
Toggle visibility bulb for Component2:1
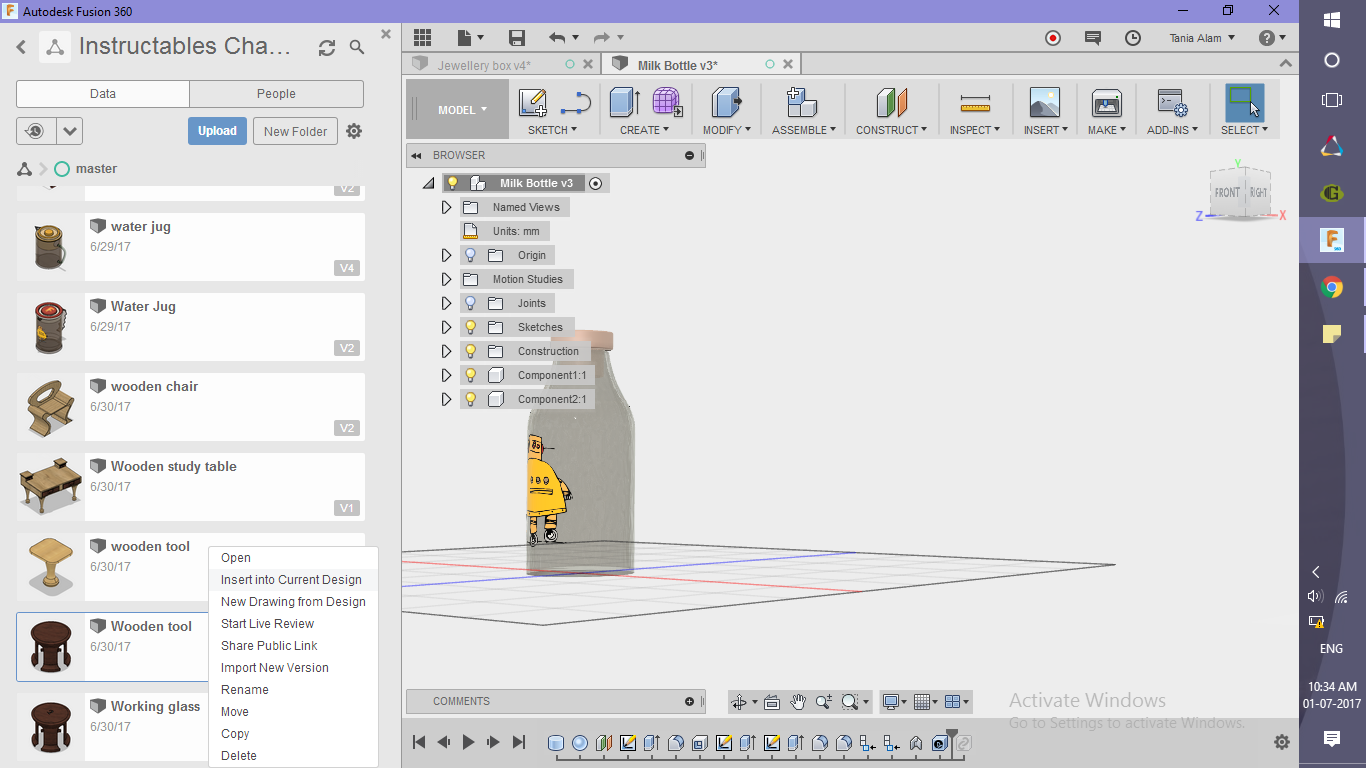click(x=470, y=399)
